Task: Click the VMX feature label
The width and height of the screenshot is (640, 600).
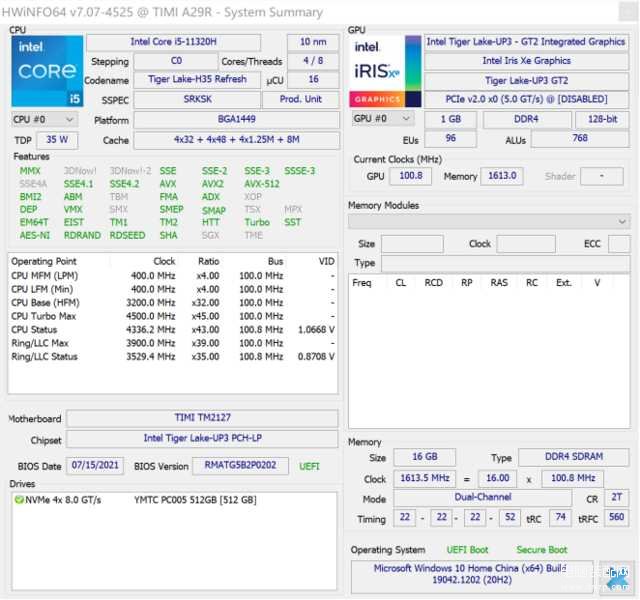Action: [73, 210]
